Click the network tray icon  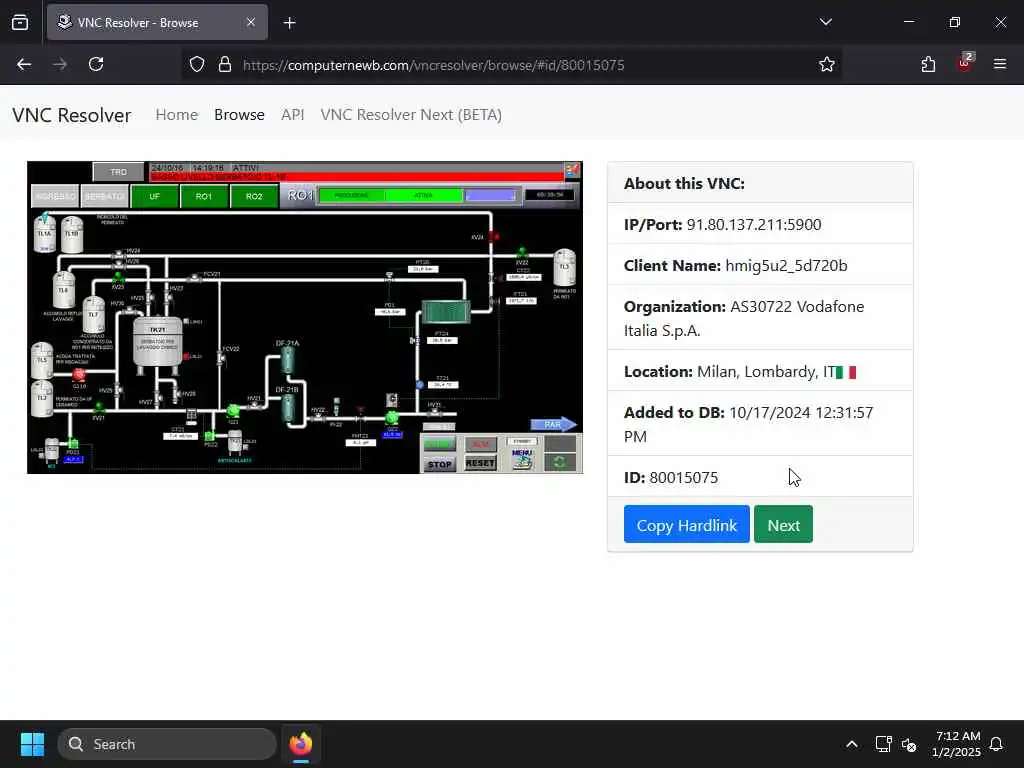tap(883, 744)
